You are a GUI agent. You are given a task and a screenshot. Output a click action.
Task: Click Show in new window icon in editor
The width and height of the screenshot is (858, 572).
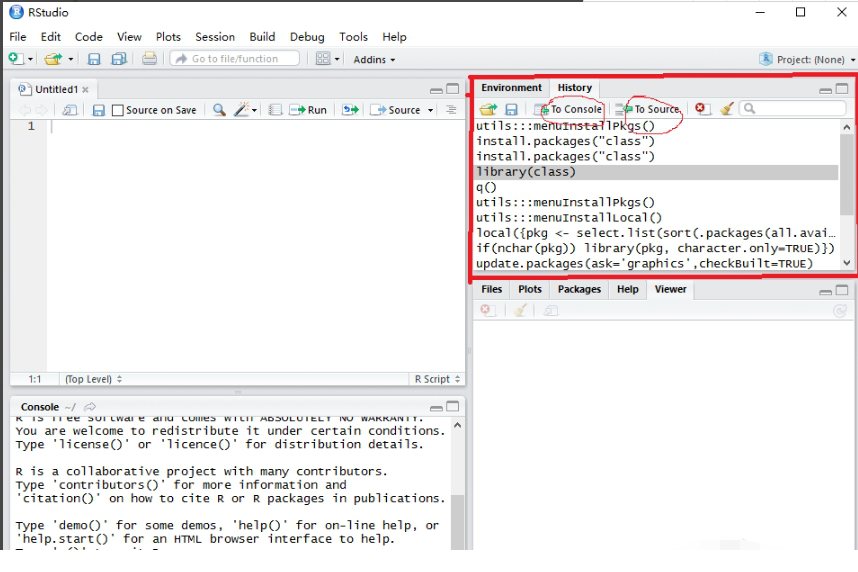pyautogui.click(x=69, y=110)
